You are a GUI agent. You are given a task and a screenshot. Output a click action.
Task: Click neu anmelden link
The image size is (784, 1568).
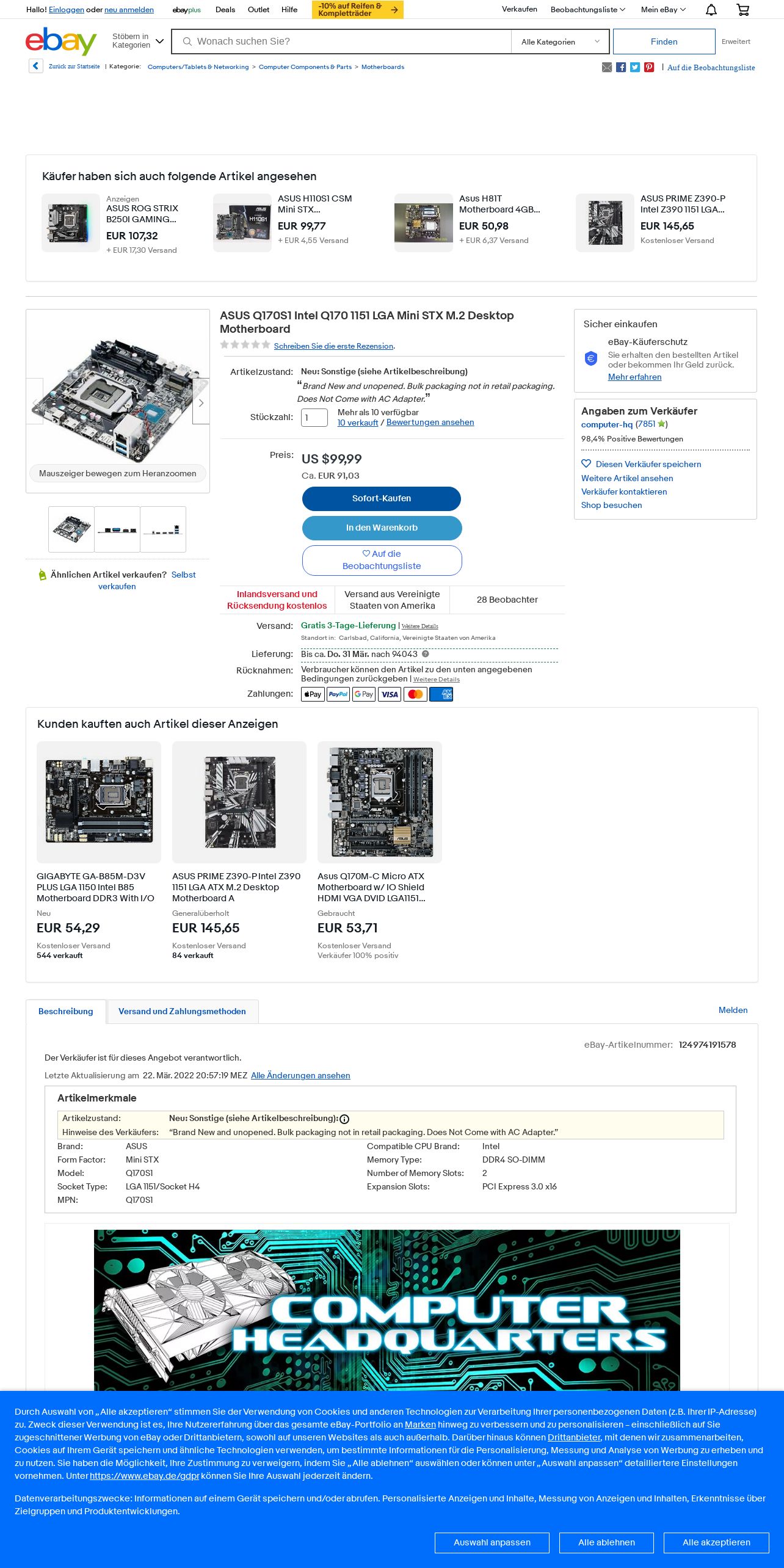tap(129, 10)
